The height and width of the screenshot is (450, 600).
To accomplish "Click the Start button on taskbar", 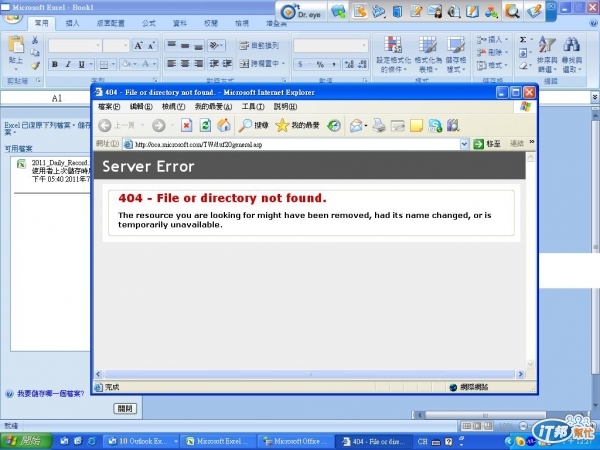I will [26, 441].
